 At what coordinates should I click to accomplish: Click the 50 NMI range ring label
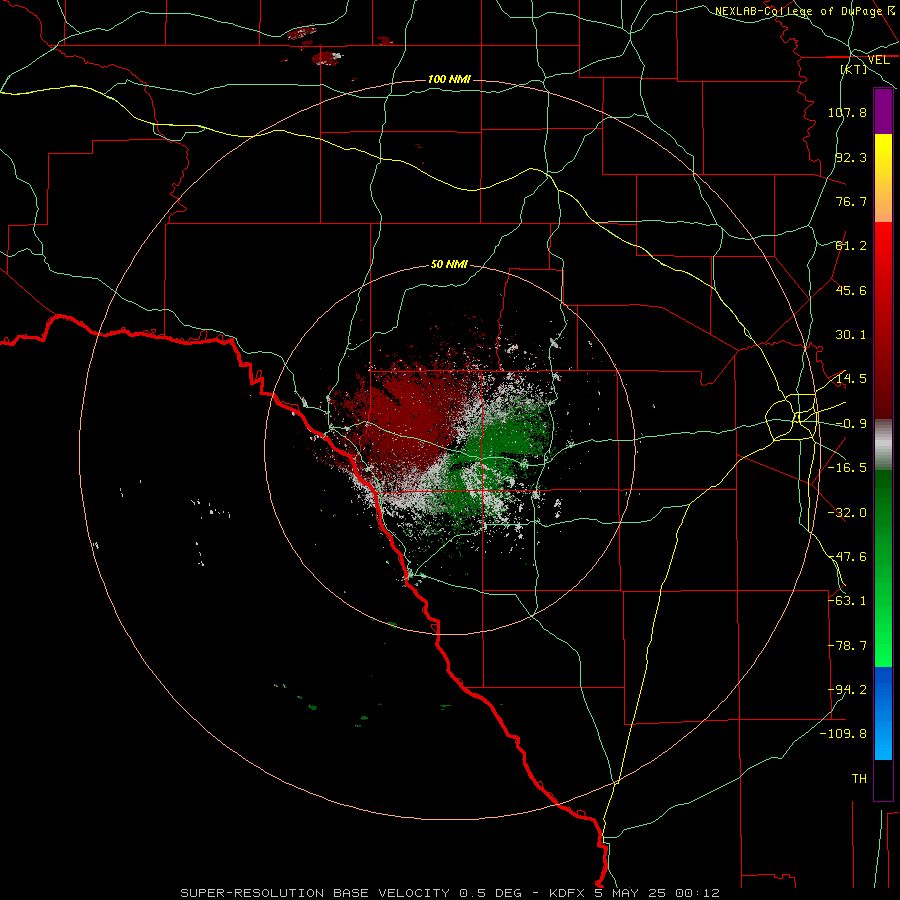click(x=449, y=265)
